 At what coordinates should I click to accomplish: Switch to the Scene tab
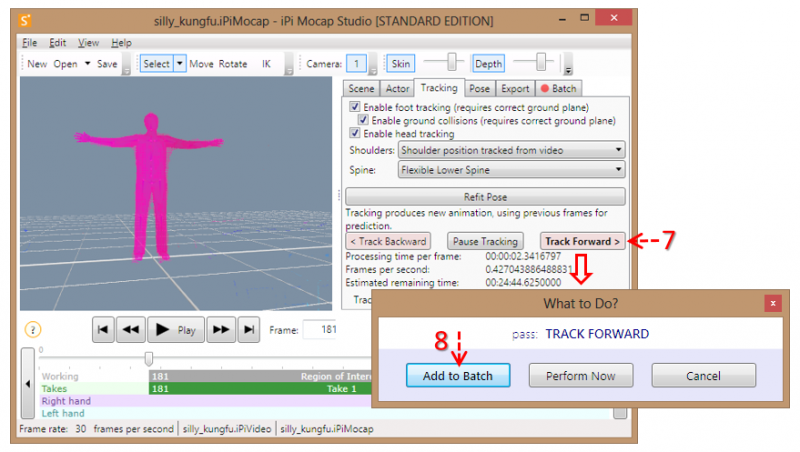(x=361, y=89)
